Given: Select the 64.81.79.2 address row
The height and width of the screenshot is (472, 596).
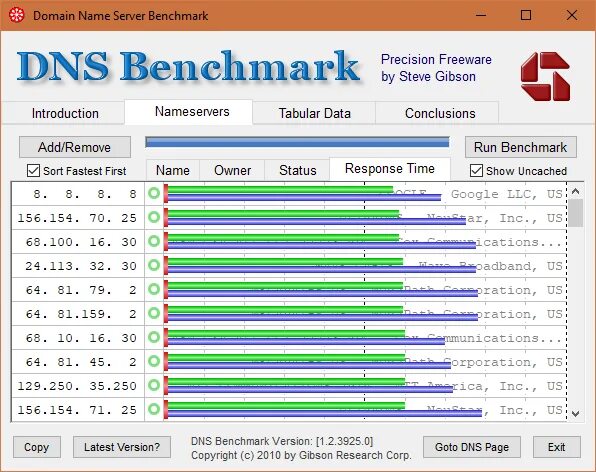Looking at the screenshot, I should click(x=78, y=290).
